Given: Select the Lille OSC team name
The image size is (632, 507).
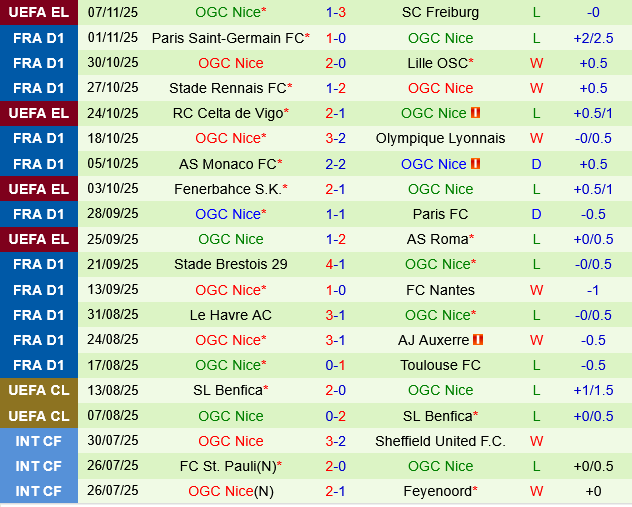Looking at the screenshot, I should (437, 63).
